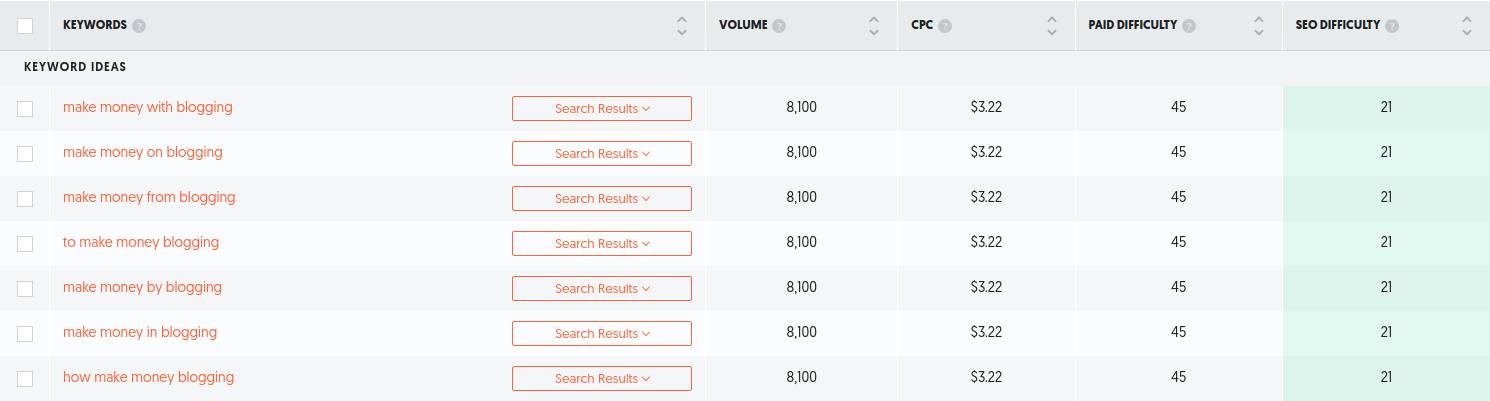
Task: Open the make money on blogging keyword link
Action: [x=143, y=152]
